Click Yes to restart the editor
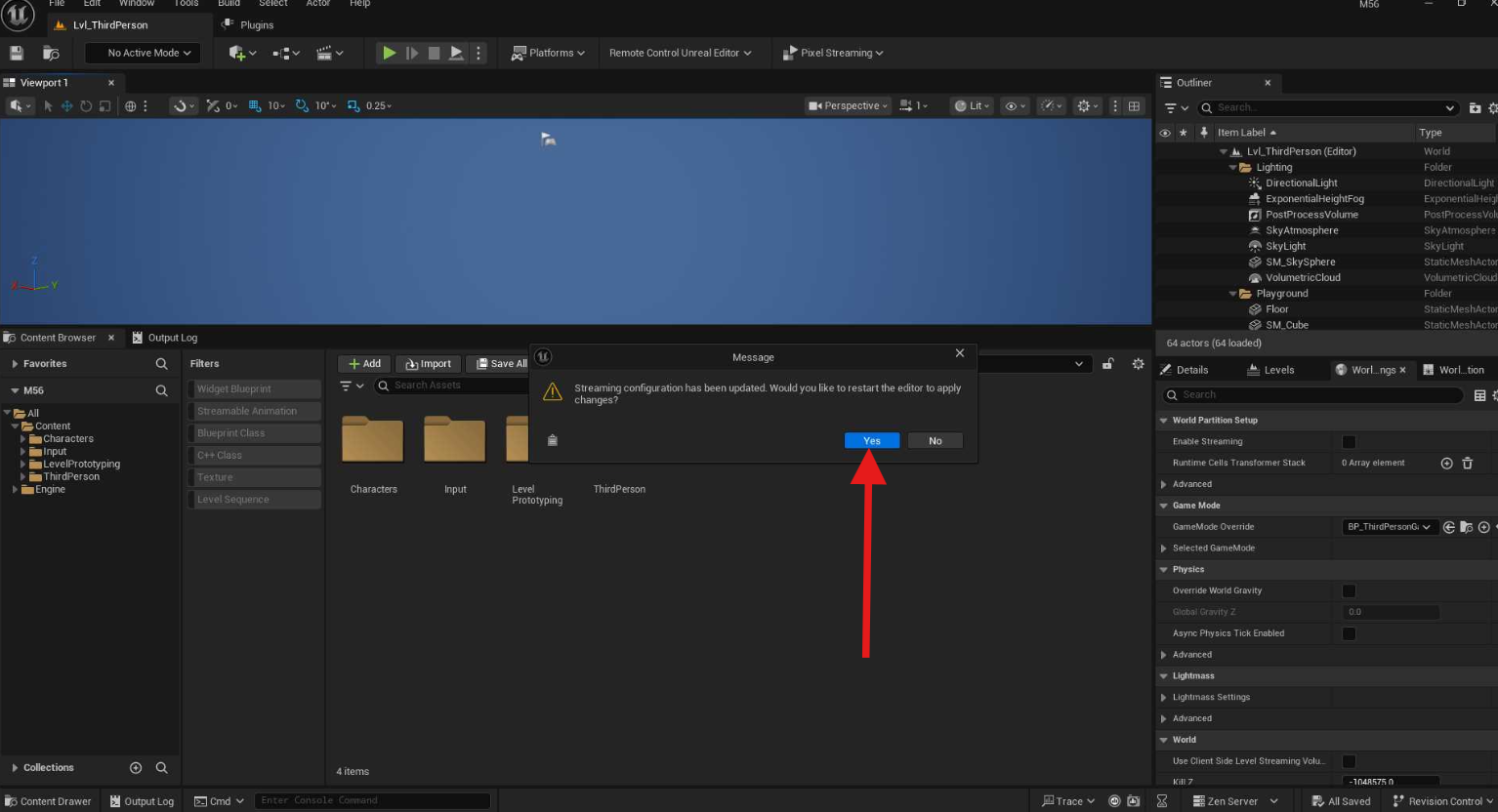The width and height of the screenshot is (1498, 812). (871, 441)
